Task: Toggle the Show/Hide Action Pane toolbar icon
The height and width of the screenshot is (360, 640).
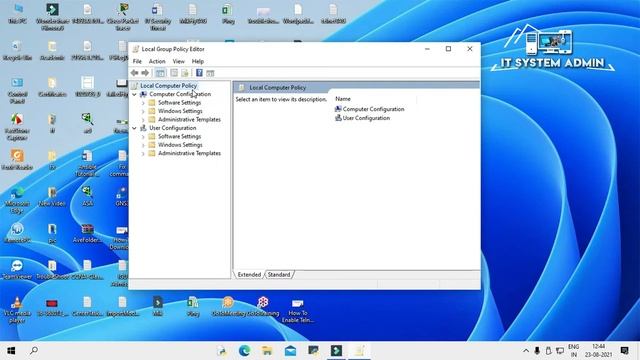Action: [x=210, y=73]
